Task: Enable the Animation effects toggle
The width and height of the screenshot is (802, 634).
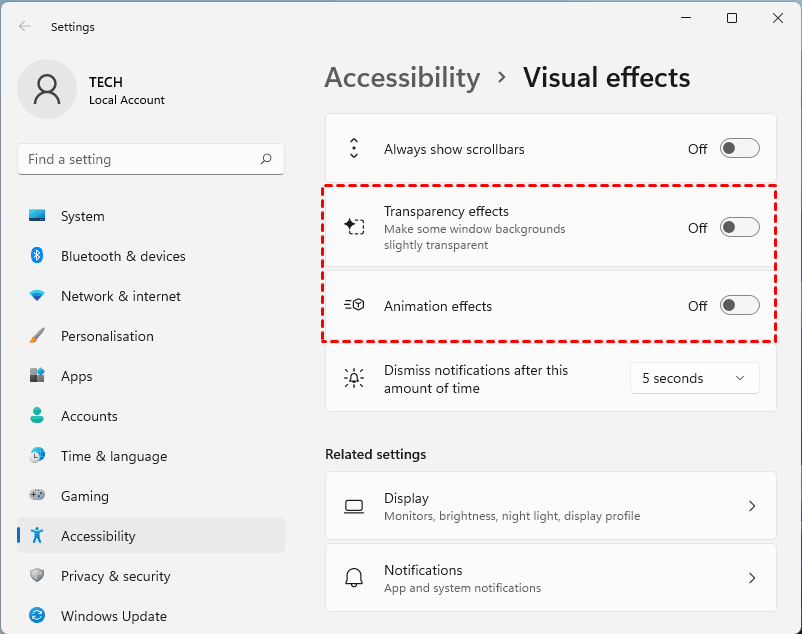Action: (739, 306)
